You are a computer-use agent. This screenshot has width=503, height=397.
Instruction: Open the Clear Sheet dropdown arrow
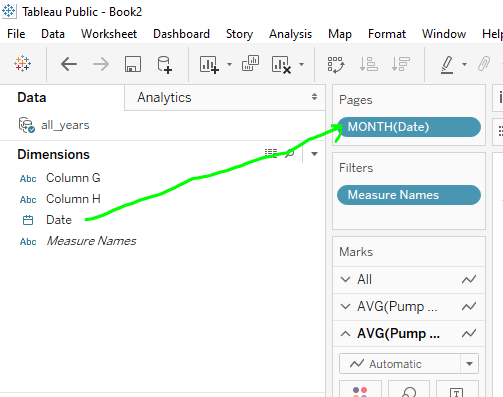coord(301,64)
